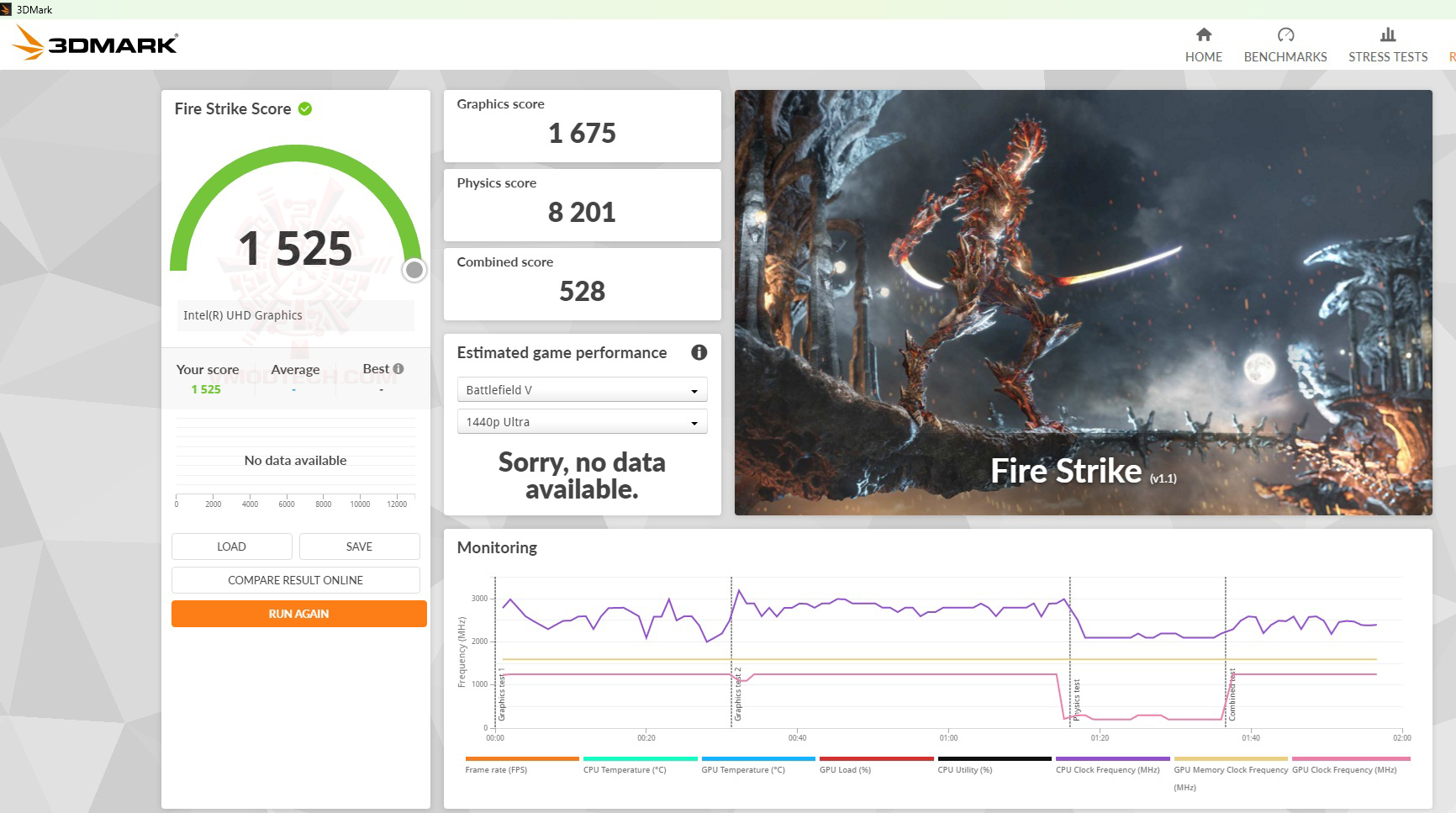Click the Physics test chart marker
The width and height of the screenshot is (1456, 813).
[x=1076, y=700]
